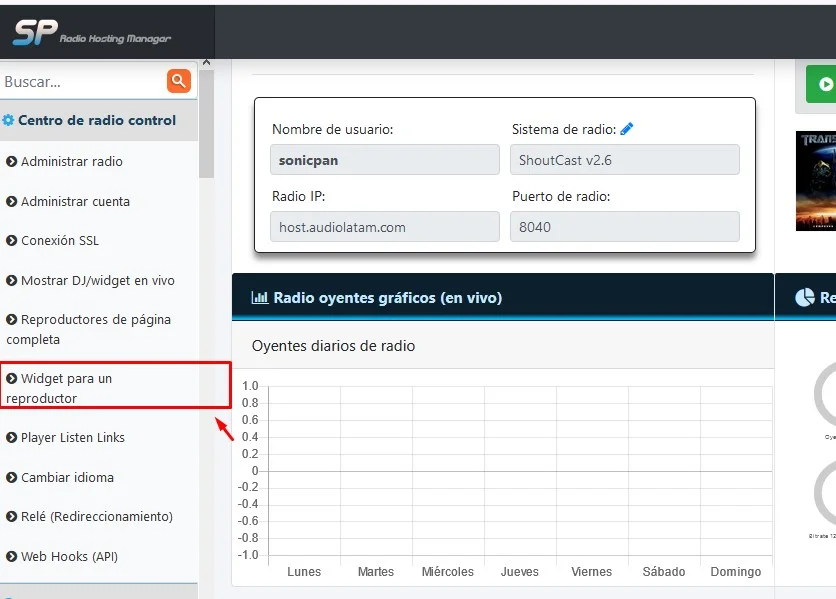The width and height of the screenshot is (836, 599).
Task: Click the green play button icon
Action: tap(825, 84)
